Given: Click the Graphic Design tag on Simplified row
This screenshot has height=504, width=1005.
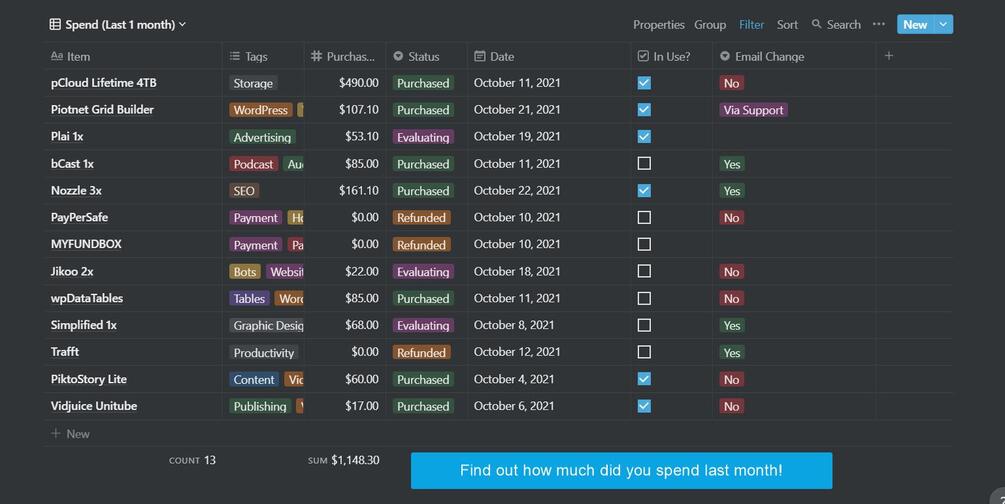Looking at the screenshot, I should click(267, 326).
